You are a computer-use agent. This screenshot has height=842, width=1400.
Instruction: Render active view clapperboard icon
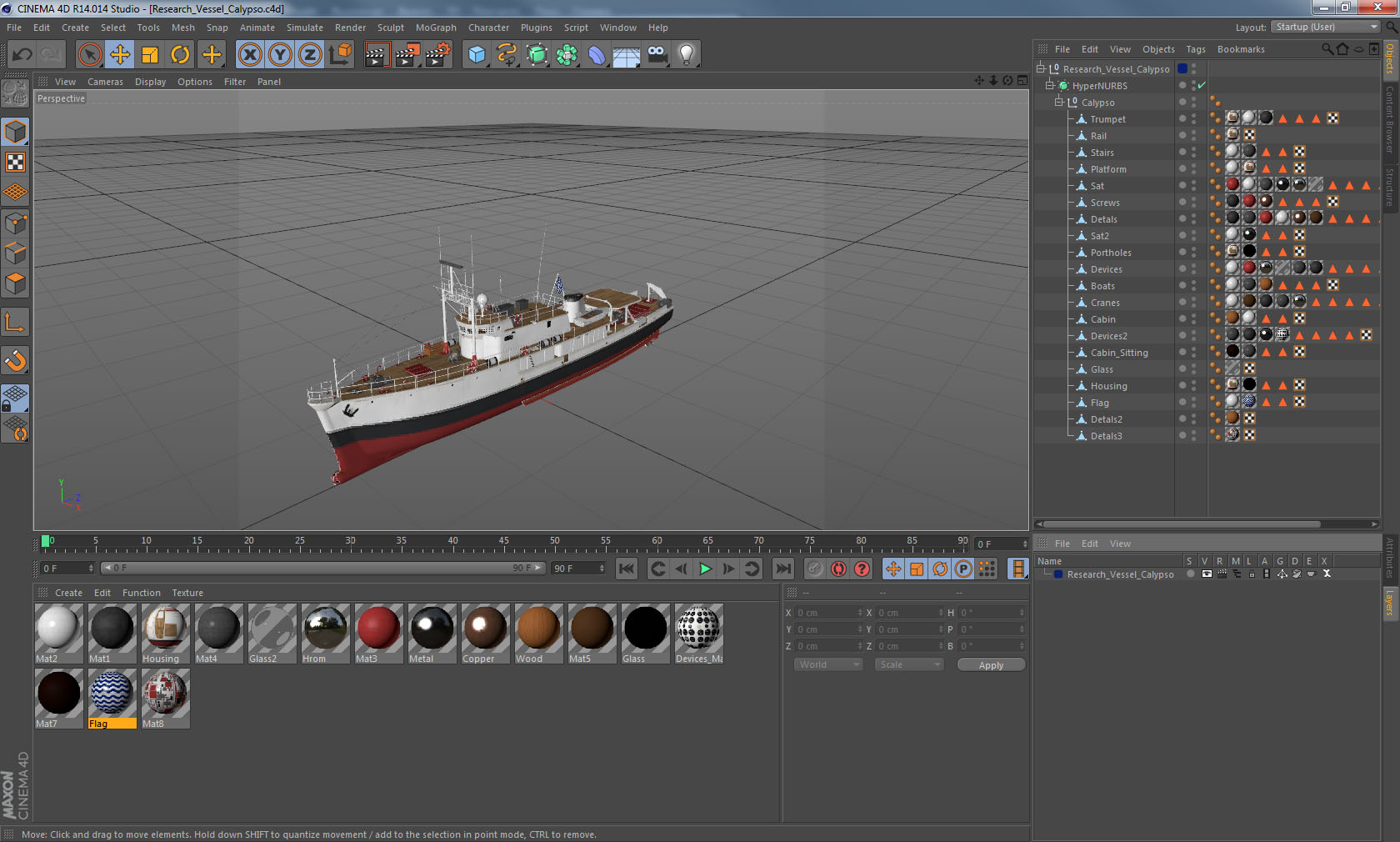click(x=377, y=55)
